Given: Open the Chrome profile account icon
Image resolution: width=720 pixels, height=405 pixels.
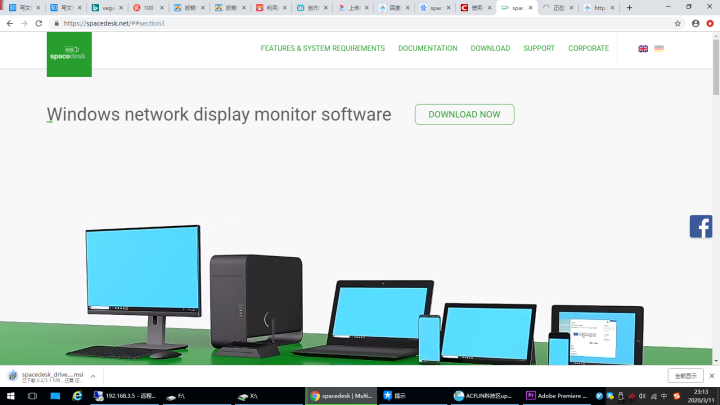Looking at the screenshot, I should [696, 23].
